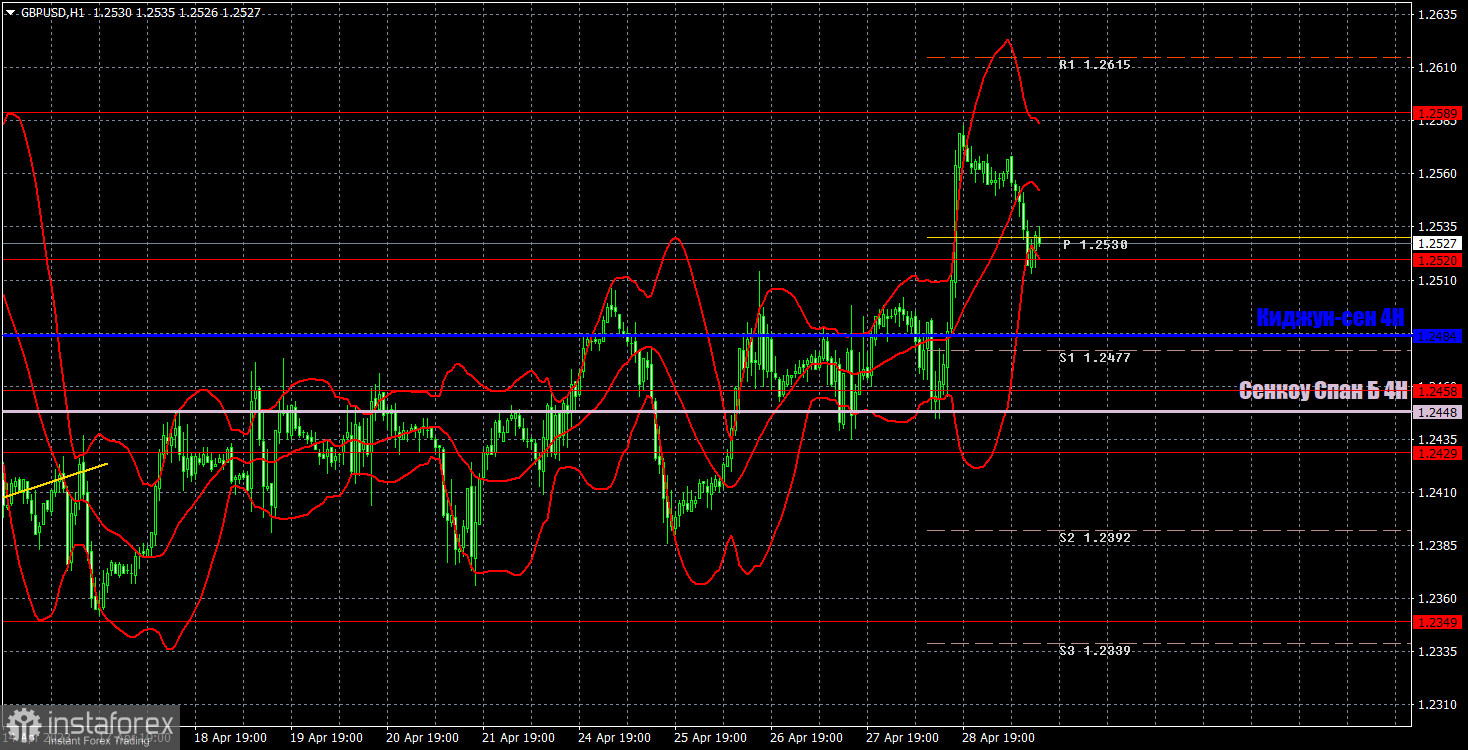This screenshot has height=750, width=1468.
Task: Click the 1.2610 price scale value
Action: pyautogui.click(x=1436, y=68)
